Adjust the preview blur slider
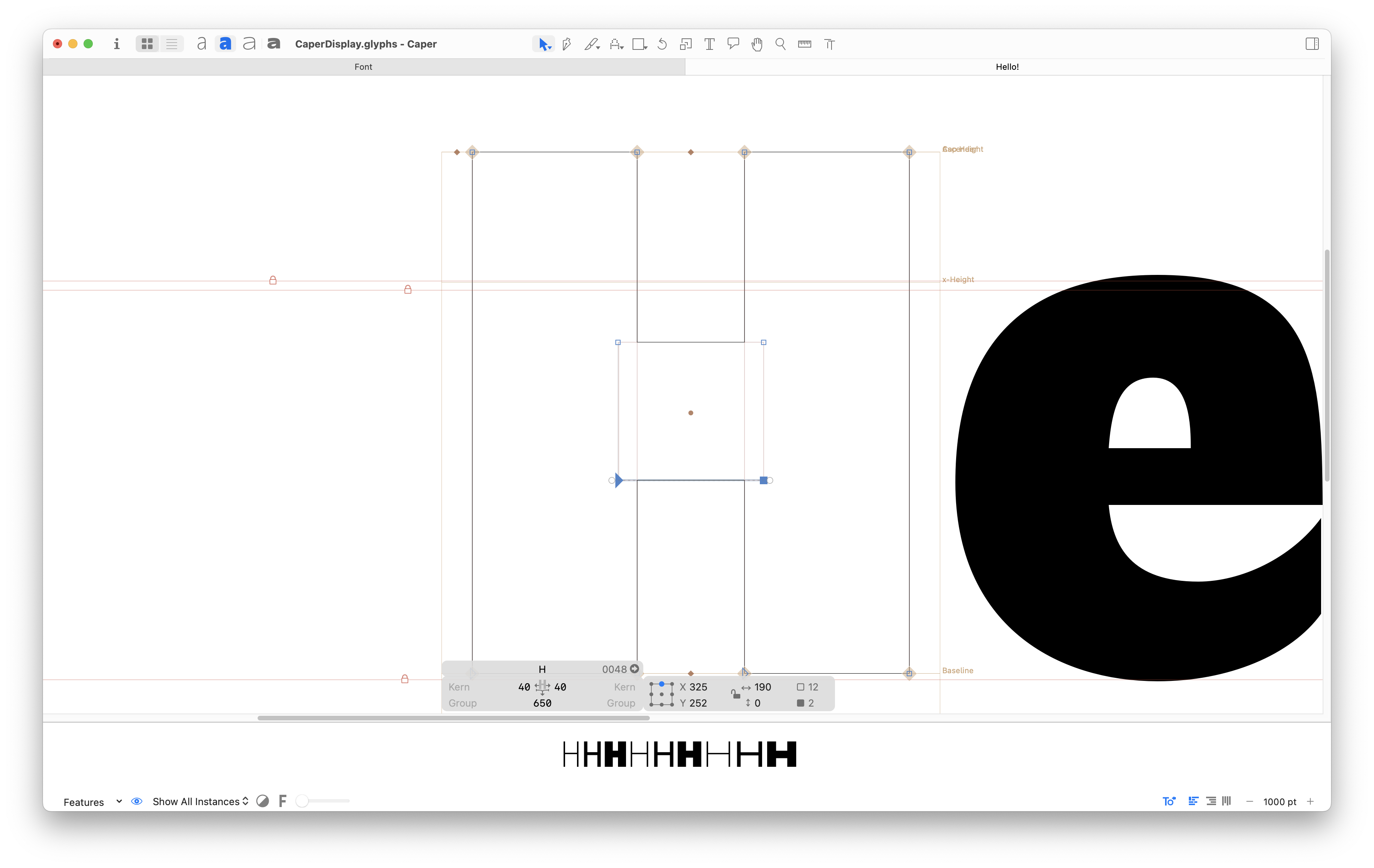Screen dimensions: 1374x868 tap(323, 801)
